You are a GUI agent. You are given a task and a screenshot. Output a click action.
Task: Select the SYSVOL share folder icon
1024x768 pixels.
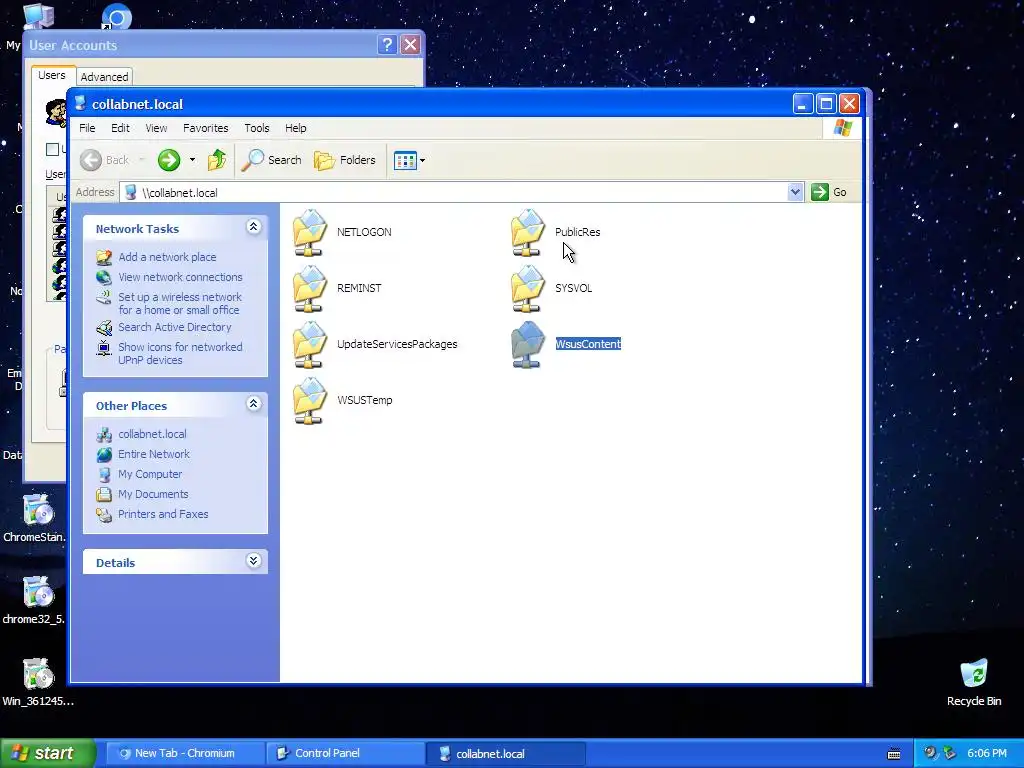point(528,289)
